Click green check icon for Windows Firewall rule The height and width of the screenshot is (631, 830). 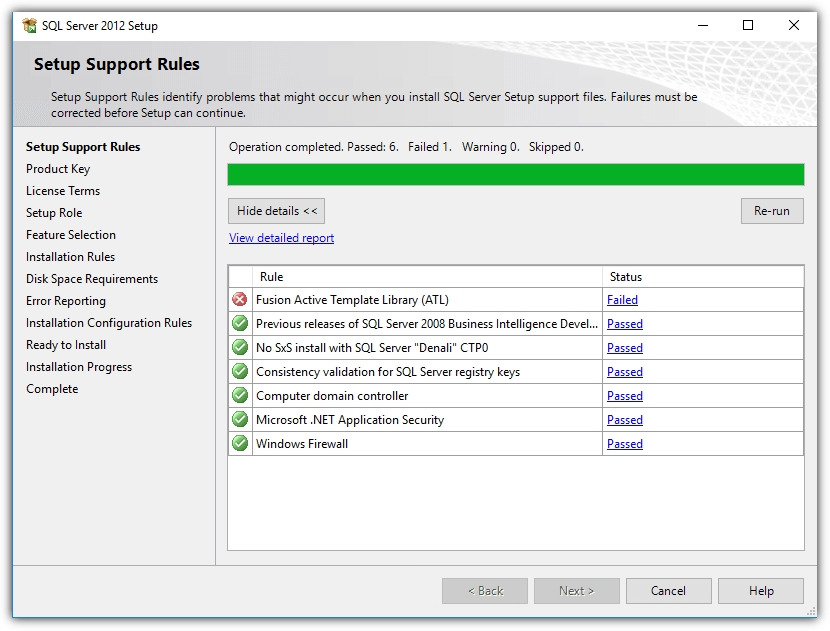[240, 443]
